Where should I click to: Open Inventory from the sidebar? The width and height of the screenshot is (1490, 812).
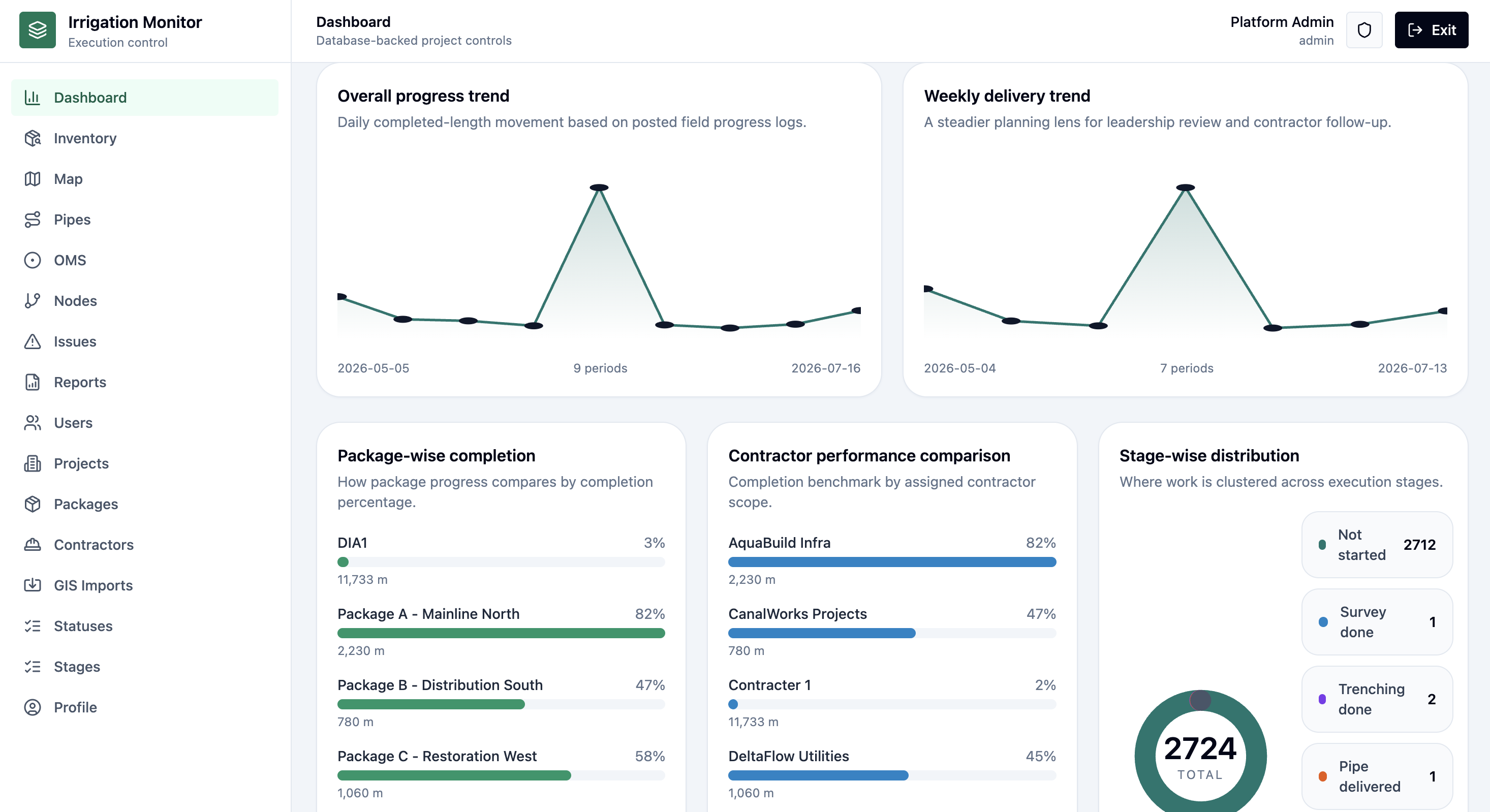click(145, 138)
